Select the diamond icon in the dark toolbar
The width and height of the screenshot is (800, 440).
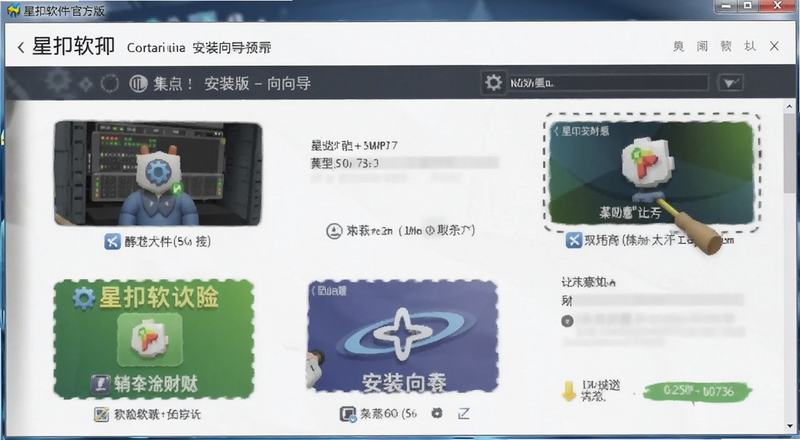point(86,83)
